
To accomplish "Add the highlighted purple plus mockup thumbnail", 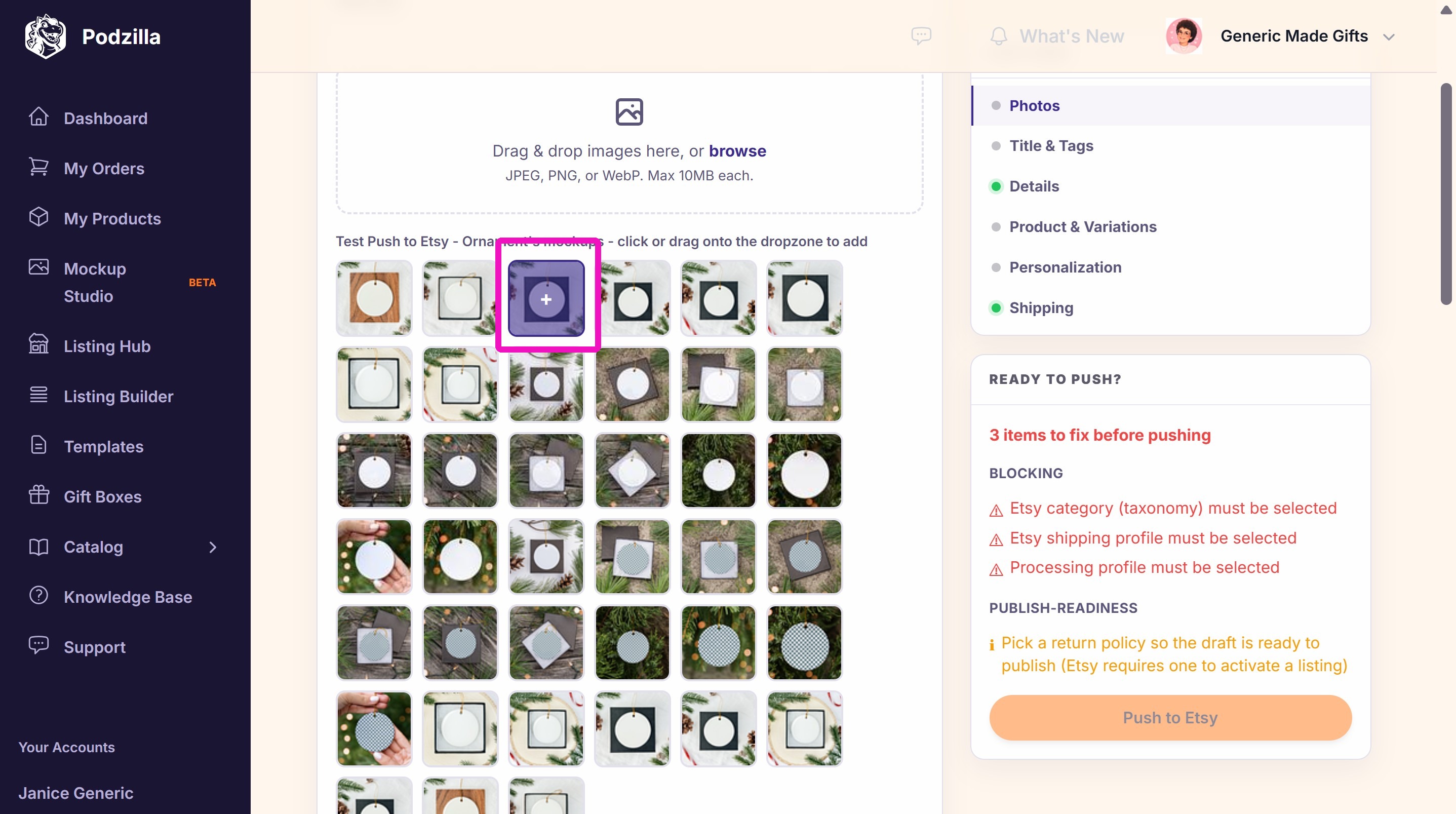I will 546,298.
